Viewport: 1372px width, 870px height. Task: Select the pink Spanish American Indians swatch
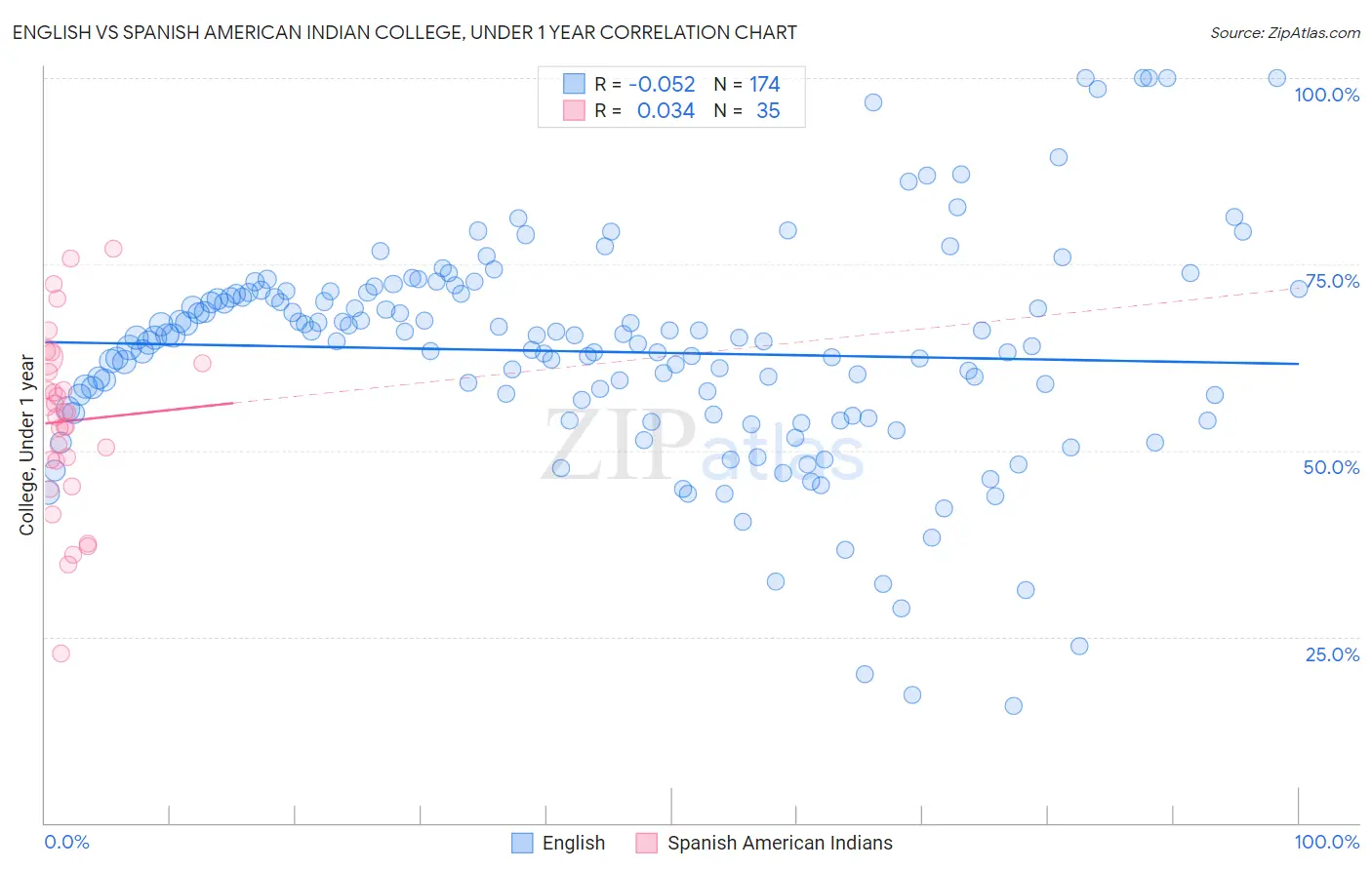647,843
